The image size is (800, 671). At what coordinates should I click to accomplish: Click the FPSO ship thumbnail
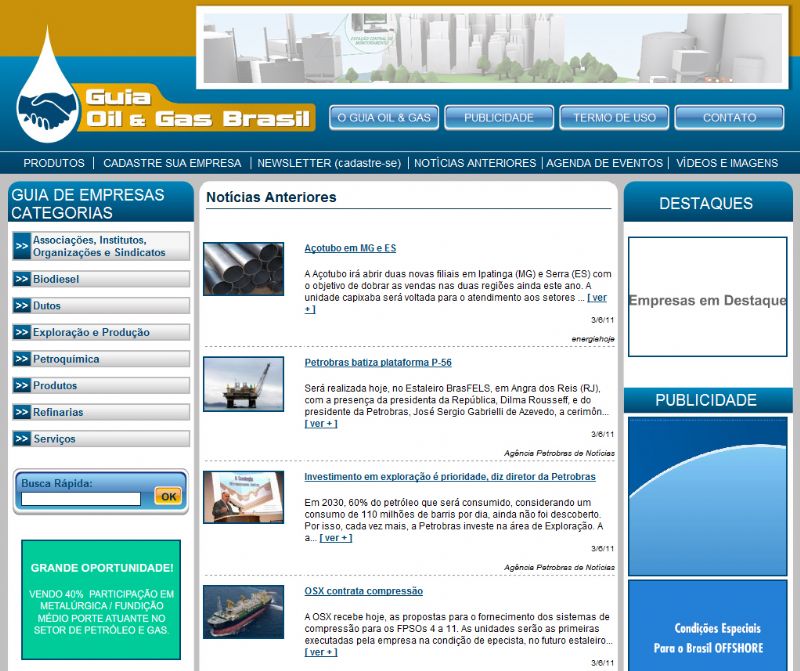click(243, 612)
